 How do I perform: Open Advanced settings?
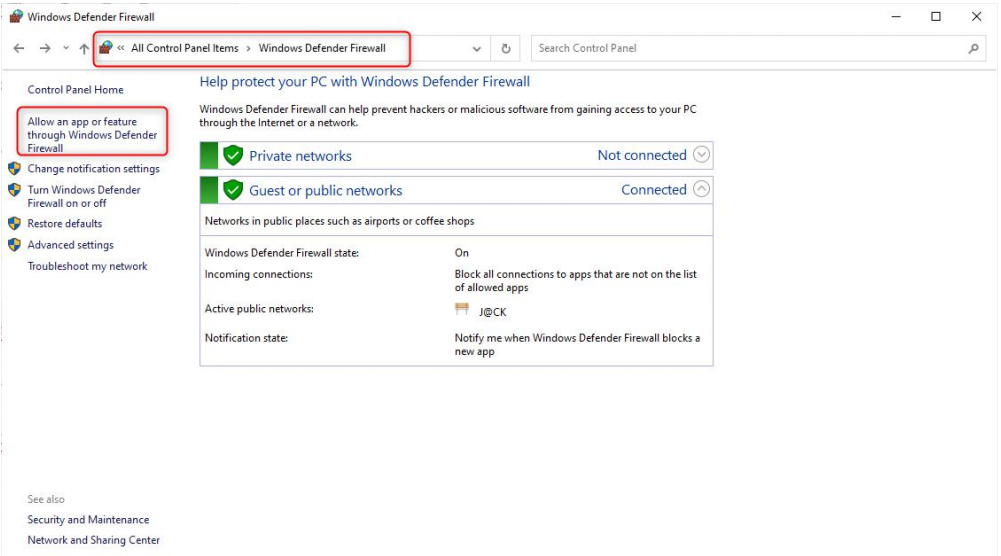(x=70, y=244)
